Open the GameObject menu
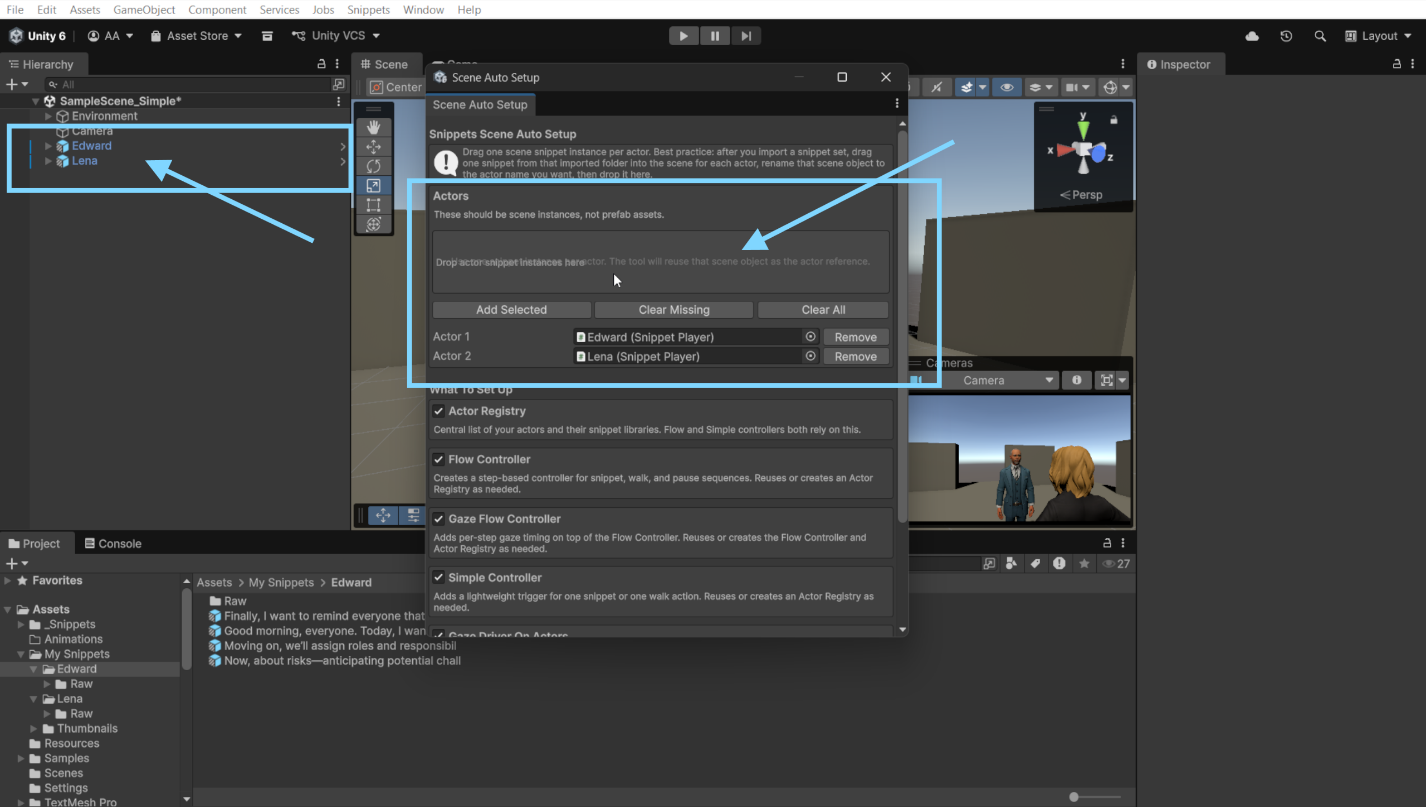Viewport: 1426px width, 807px height. 144,10
